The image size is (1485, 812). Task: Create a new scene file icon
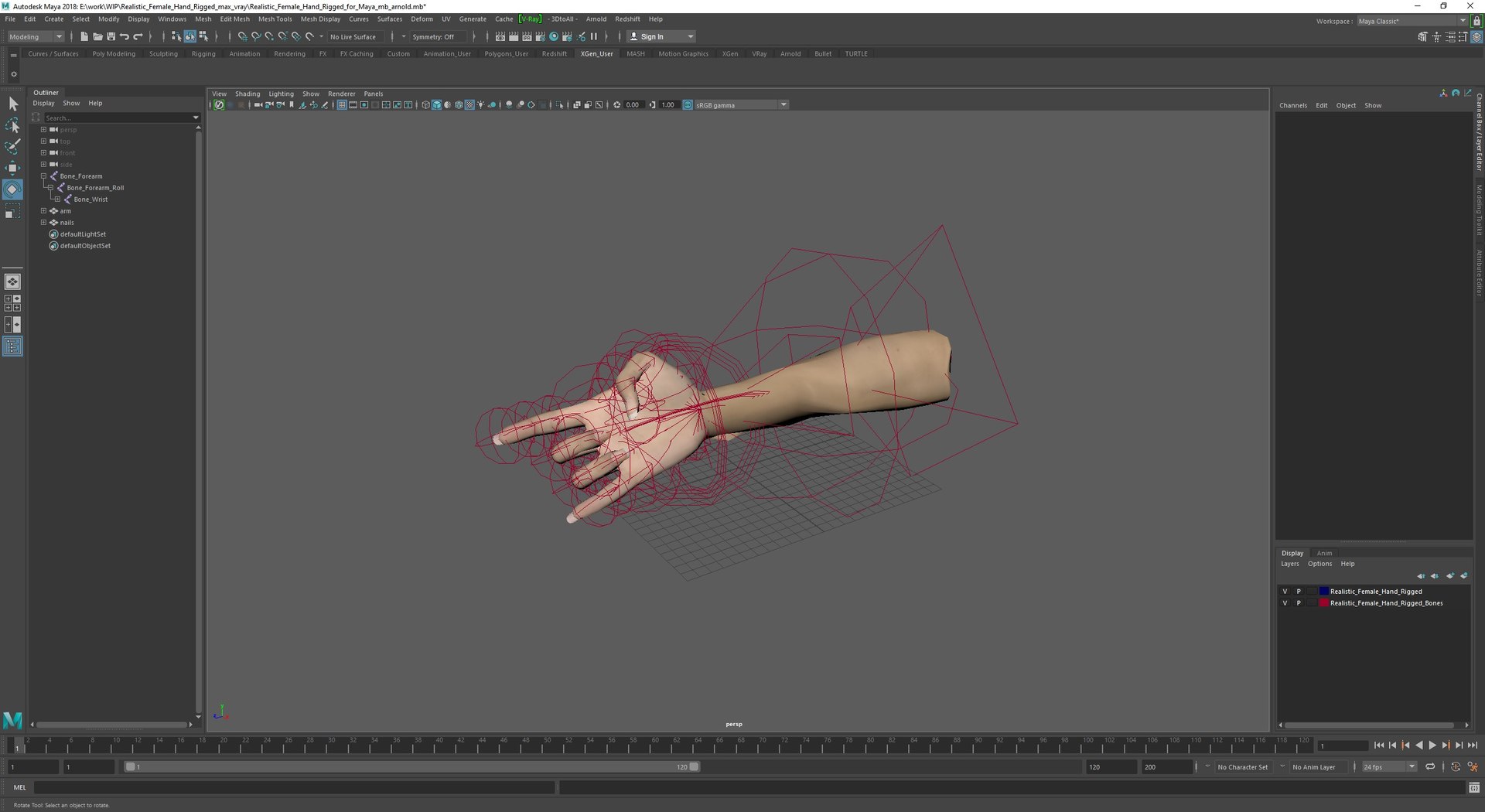tap(84, 36)
